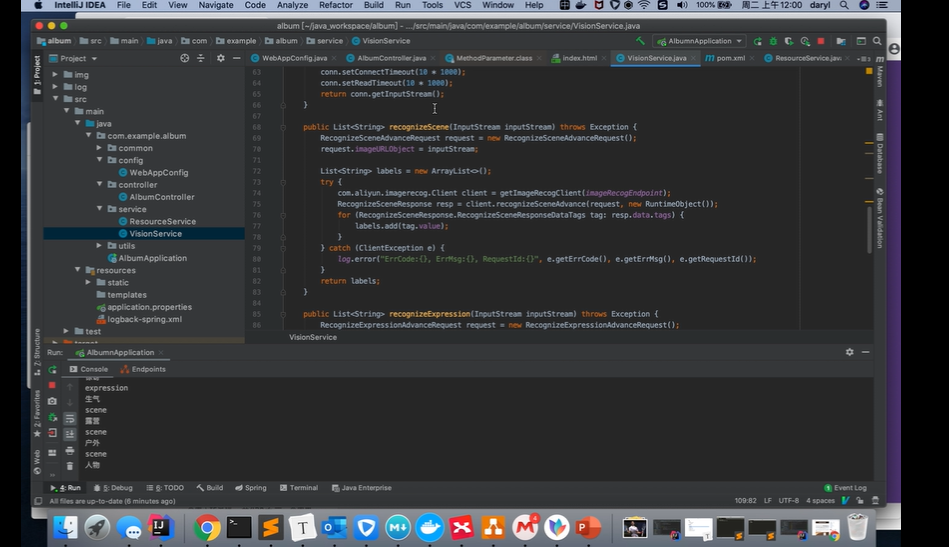949x547 pixels.
Task: Click the VisionService breadcrumb in navigation bar
Action: (x=381, y=41)
